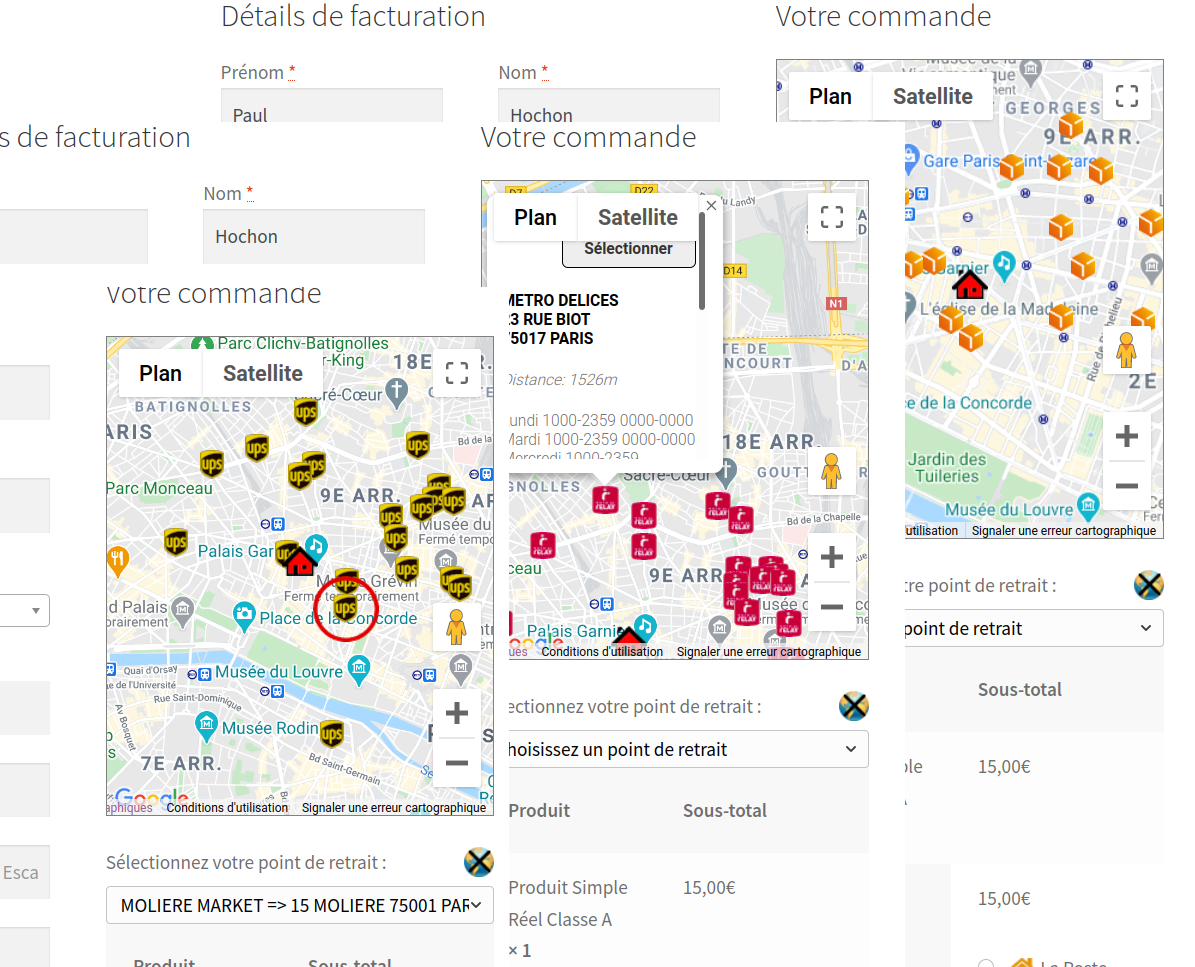Switch the red relay map to Satellite view

(638, 217)
